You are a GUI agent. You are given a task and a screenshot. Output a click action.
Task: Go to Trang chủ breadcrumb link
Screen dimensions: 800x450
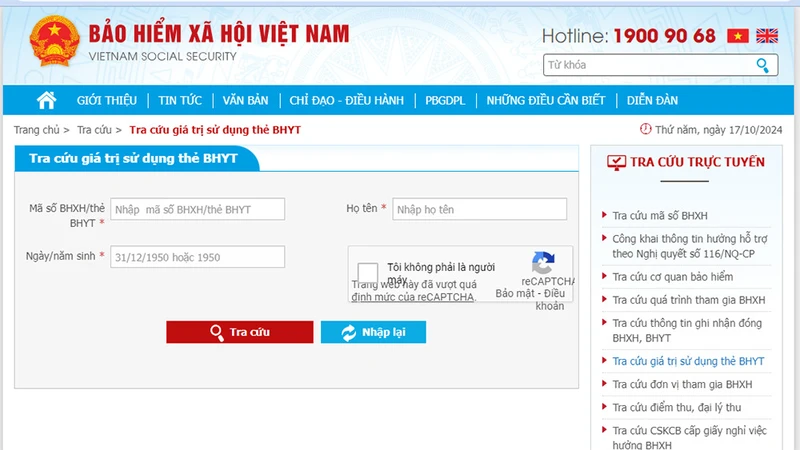[x=37, y=130]
